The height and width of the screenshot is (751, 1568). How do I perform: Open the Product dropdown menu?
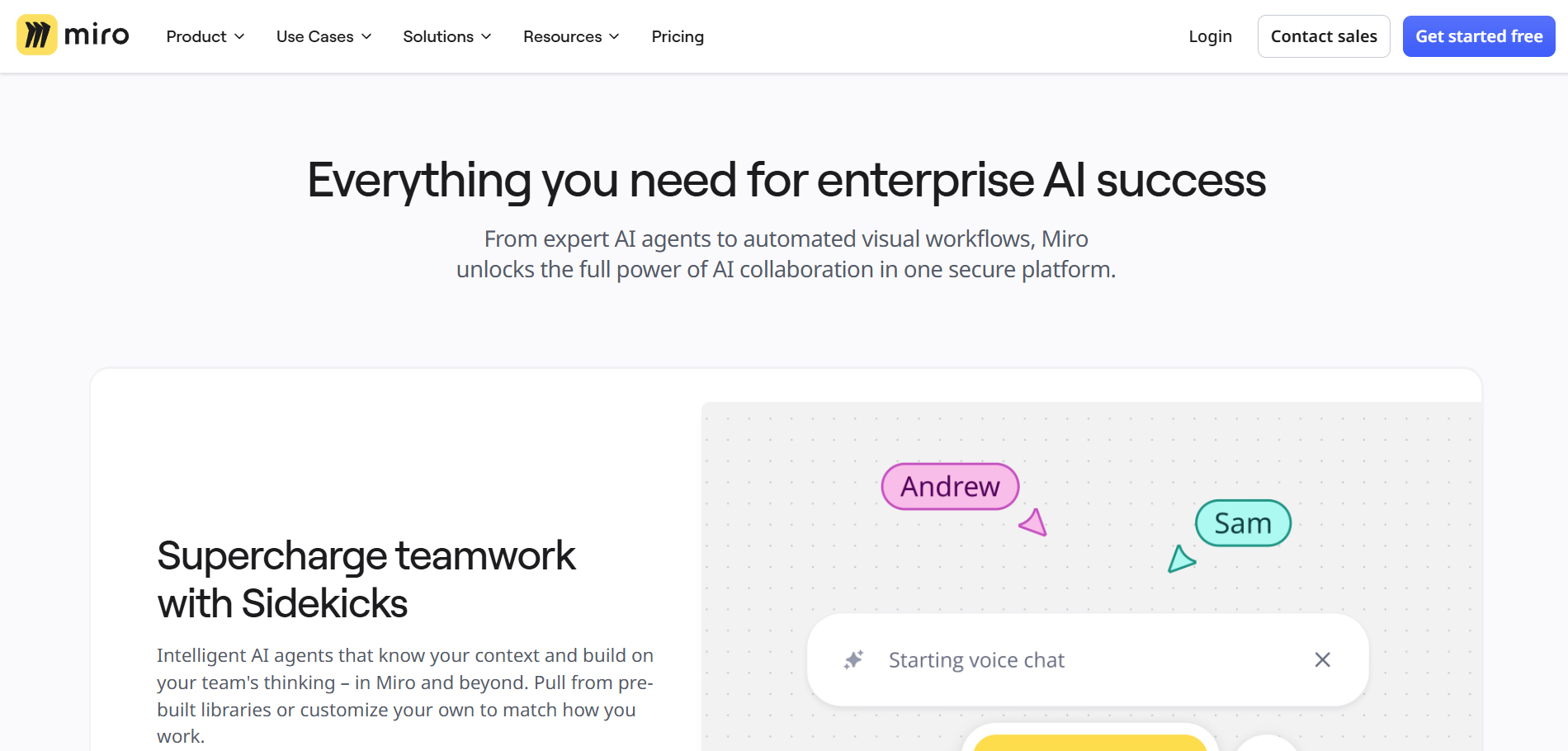pyautogui.click(x=205, y=36)
